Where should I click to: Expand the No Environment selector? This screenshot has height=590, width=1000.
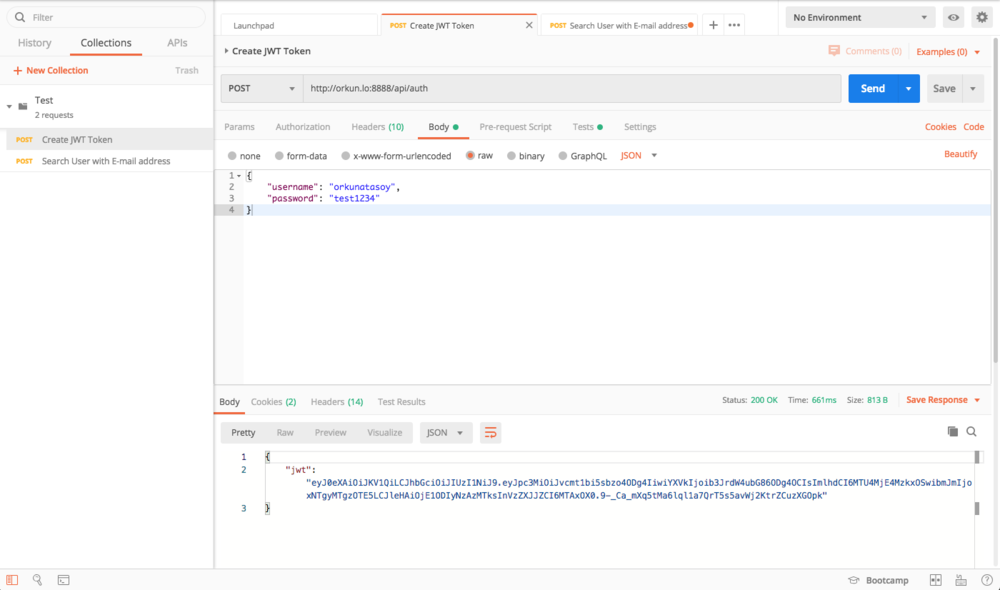(860, 18)
